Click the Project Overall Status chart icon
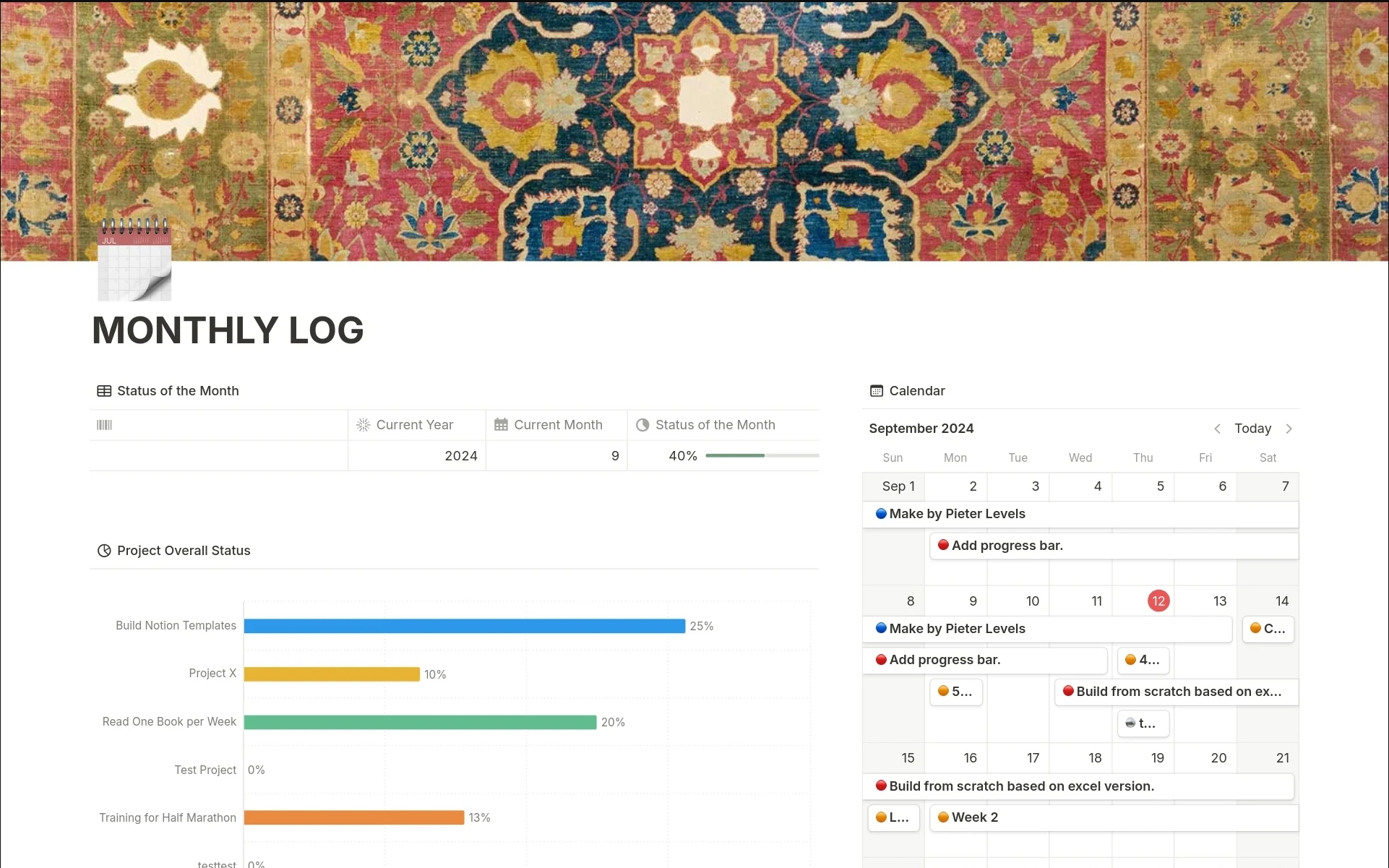 [104, 551]
